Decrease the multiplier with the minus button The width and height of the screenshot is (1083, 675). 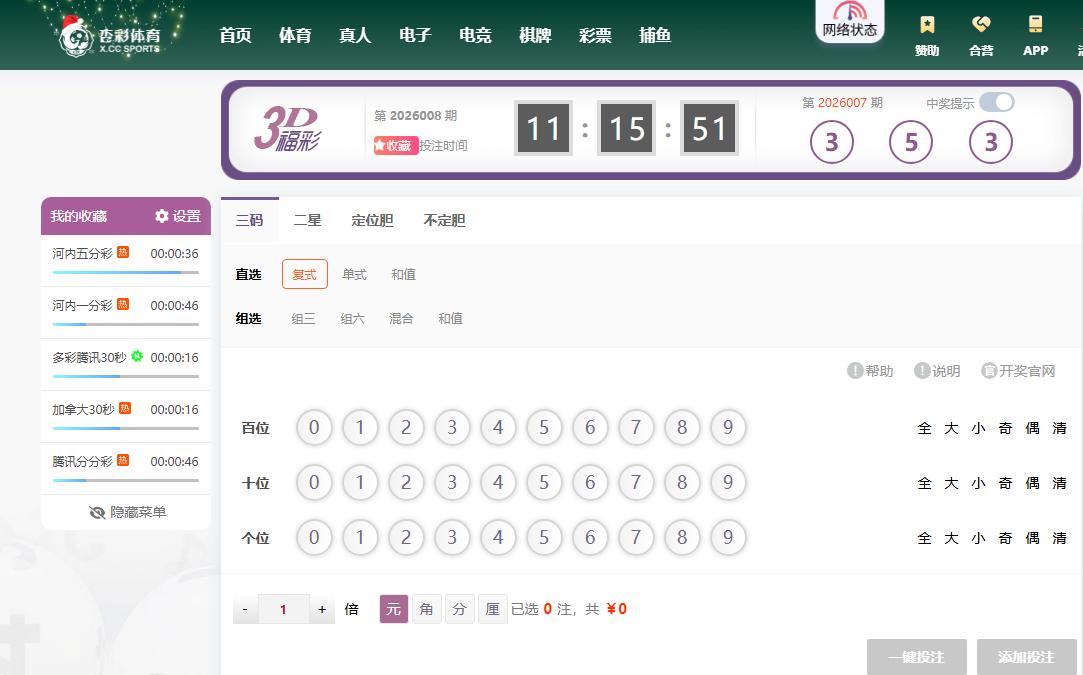245,609
